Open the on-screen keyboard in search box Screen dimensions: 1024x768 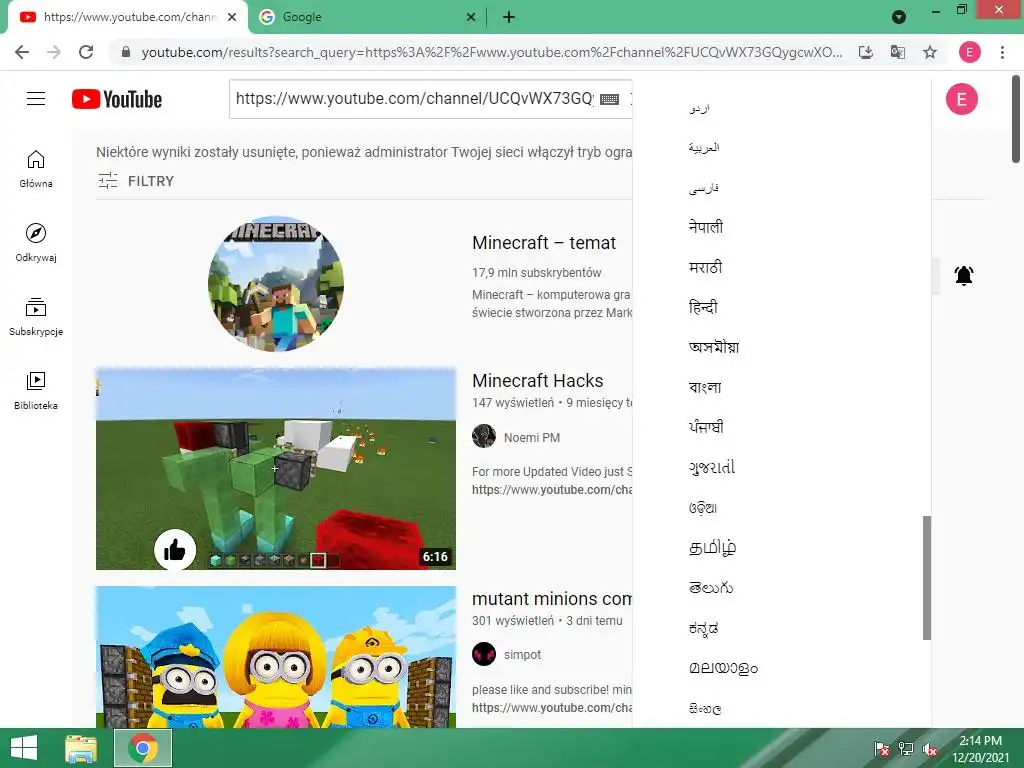point(609,99)
